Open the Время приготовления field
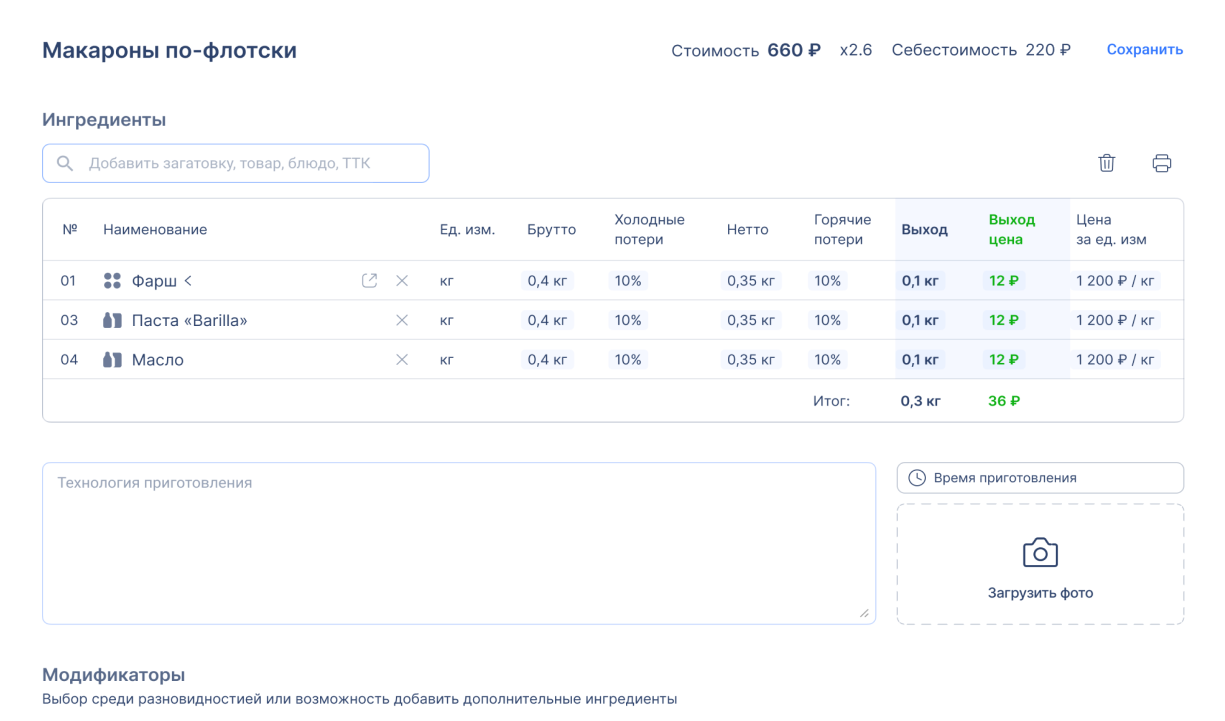This screenshot has height=721, width=1225. tap(1040, 478)
